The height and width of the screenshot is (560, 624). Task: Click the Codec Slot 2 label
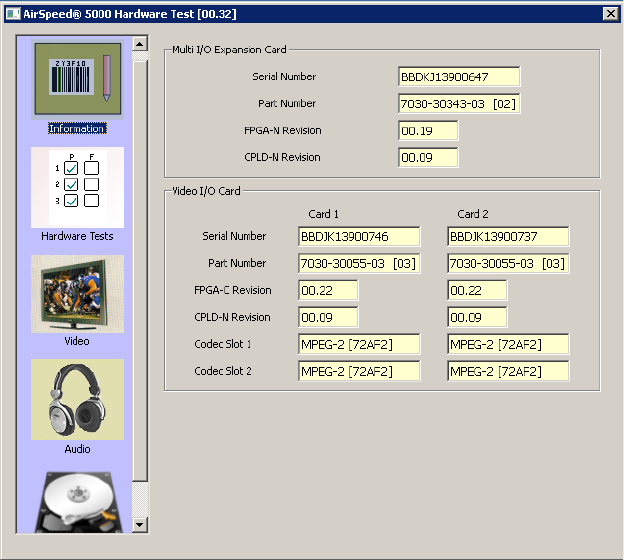(223, 371)
